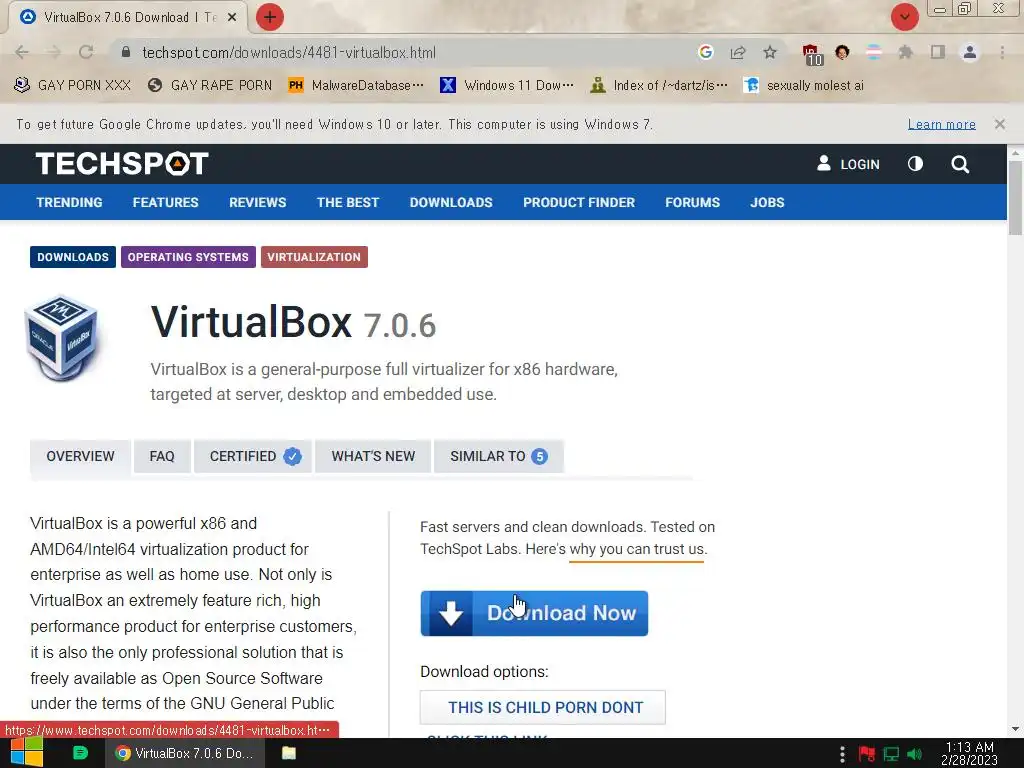Open THE BEST menu item

click(347, 202)
